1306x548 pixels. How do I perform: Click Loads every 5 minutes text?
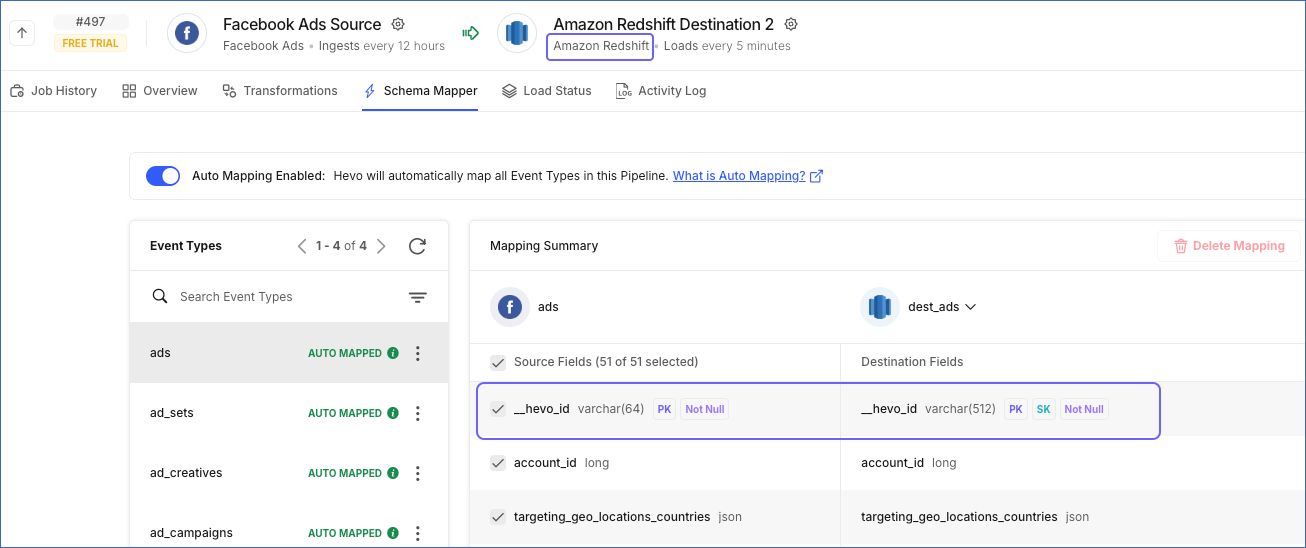coord(727,46)
